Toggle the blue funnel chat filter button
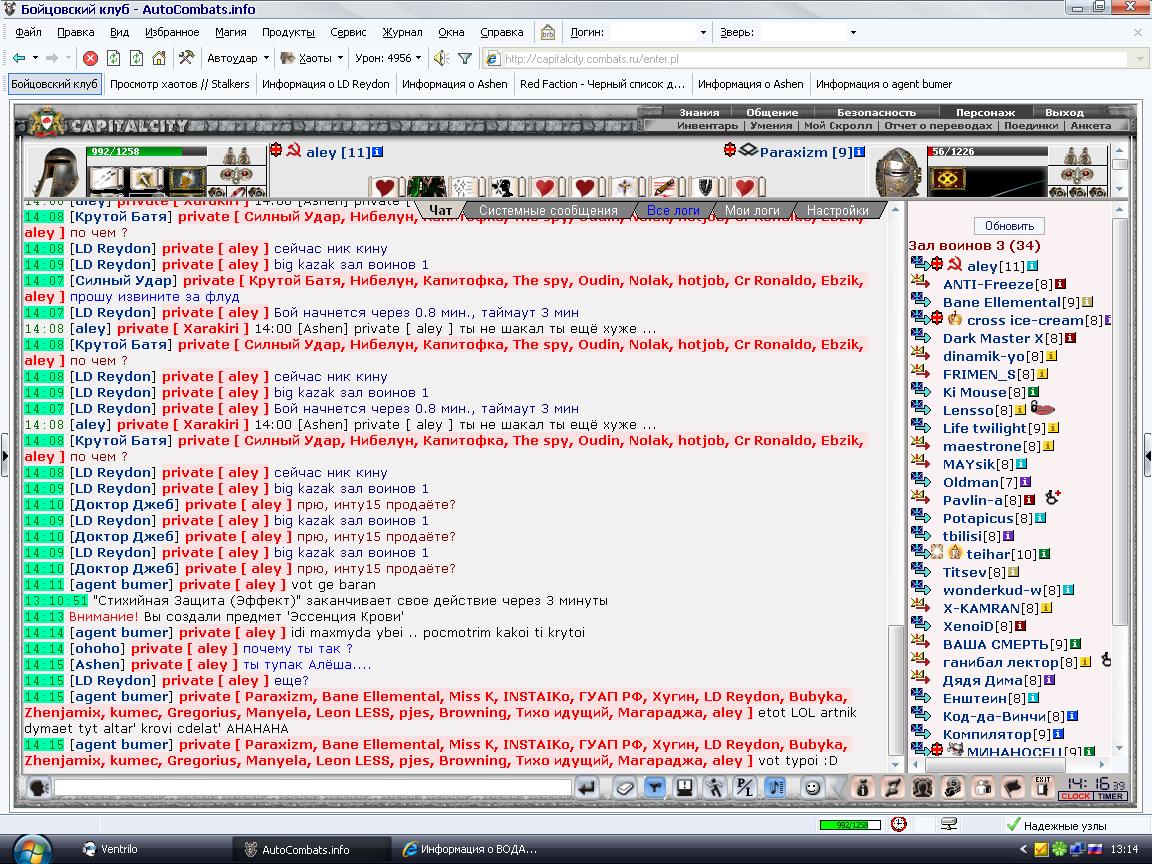This screenshot has height=864, width=1152. tap(655, 788)
